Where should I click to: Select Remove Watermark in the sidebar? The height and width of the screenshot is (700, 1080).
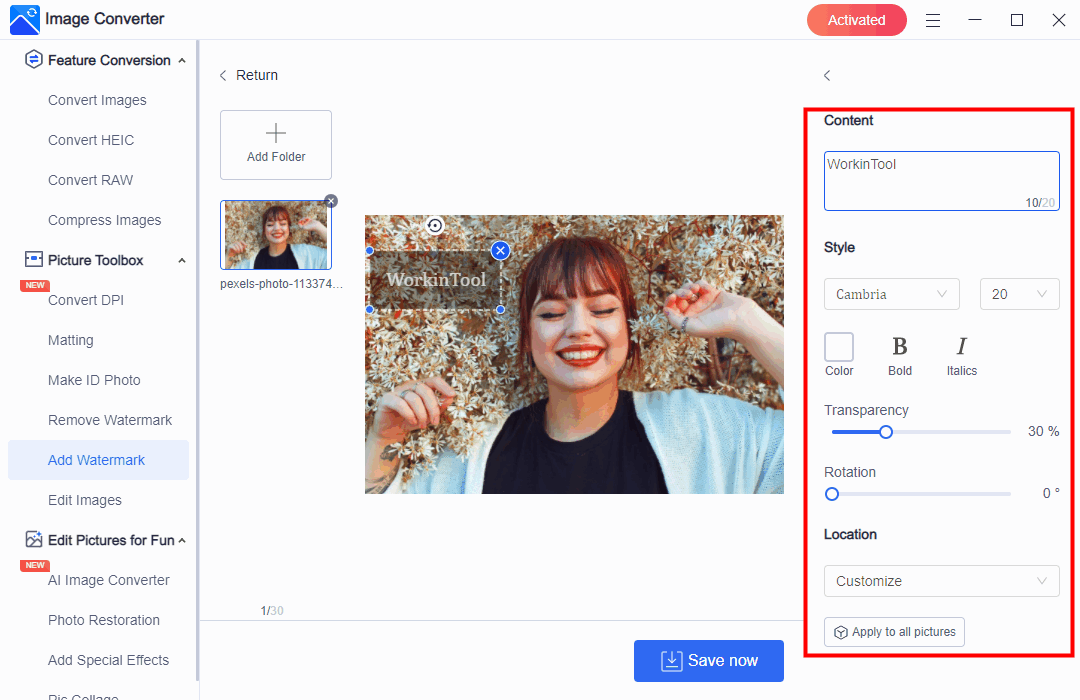(110, 420)
